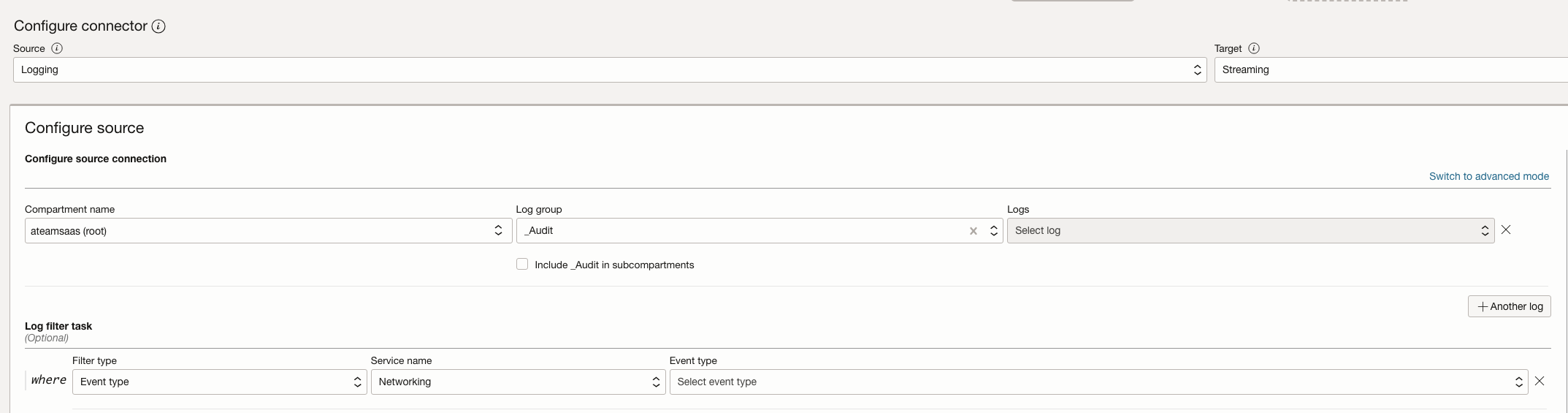Remove the log row with X icon
The height and width of the screenshot is (413, 1568).
(1506, 230)
